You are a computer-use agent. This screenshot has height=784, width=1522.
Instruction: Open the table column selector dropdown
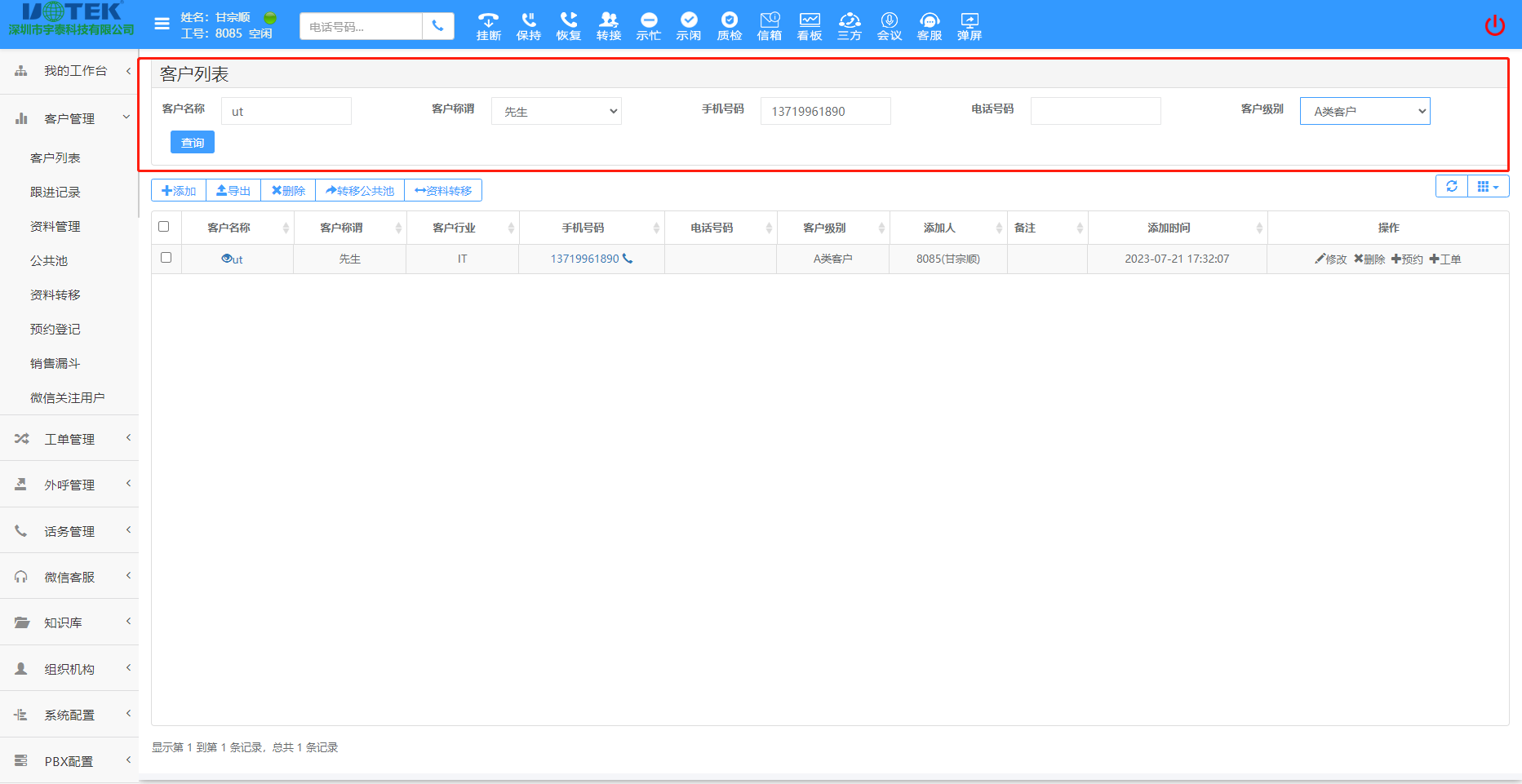(x=1488, y=187)
